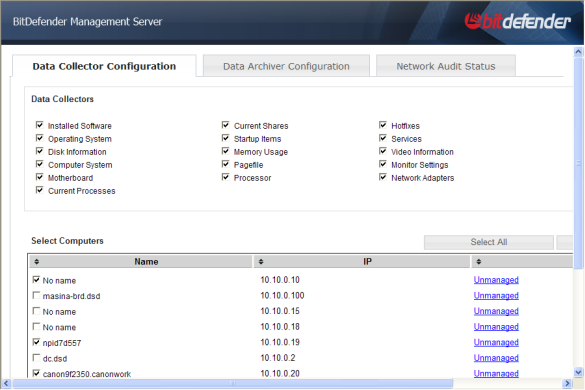585x390 pixels.
Task: Uncheck the Motherboard checkbox
Action: (x=40, y=177)
